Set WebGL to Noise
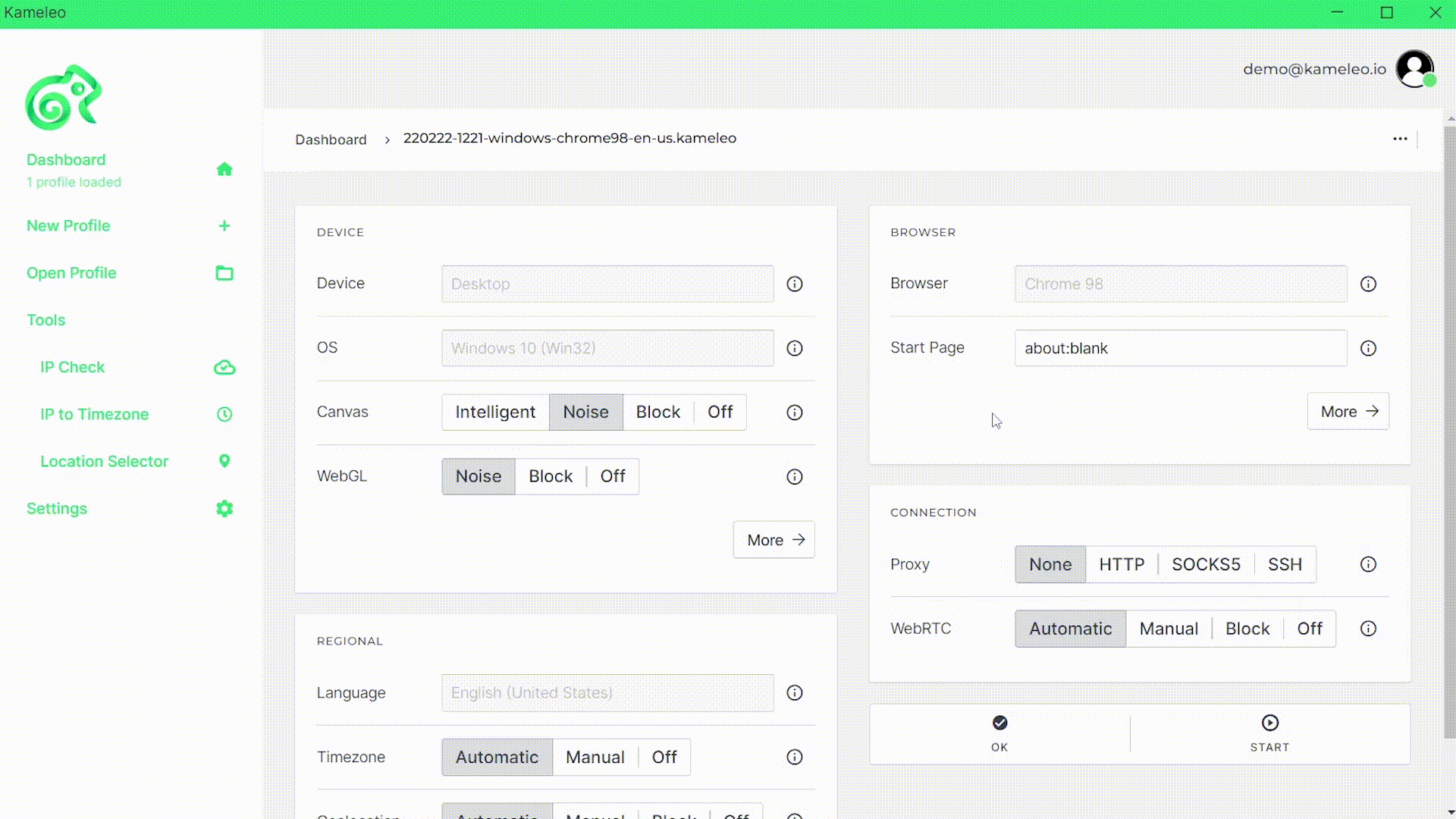 [479, 476]
